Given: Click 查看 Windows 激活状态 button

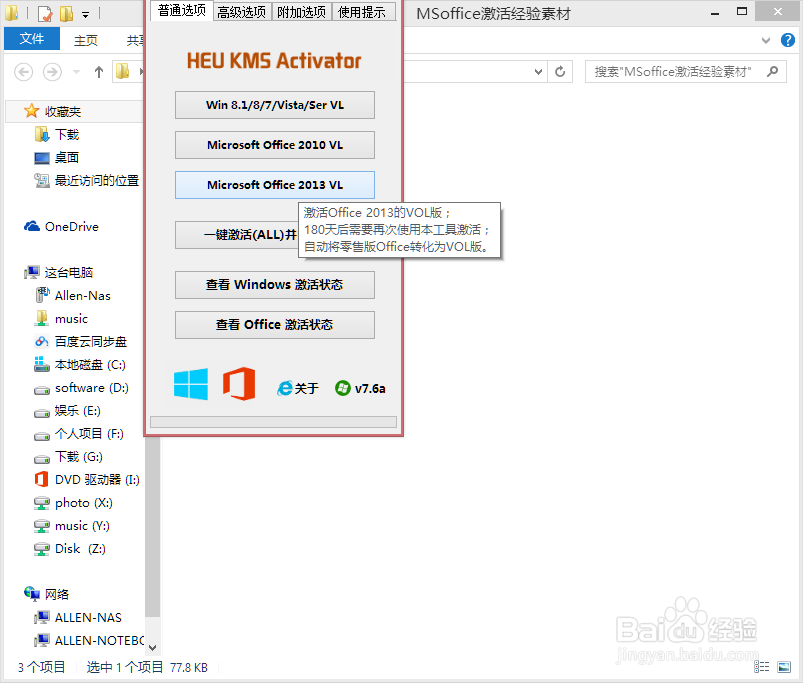Looking at the screenshot, I should [274, 285].
